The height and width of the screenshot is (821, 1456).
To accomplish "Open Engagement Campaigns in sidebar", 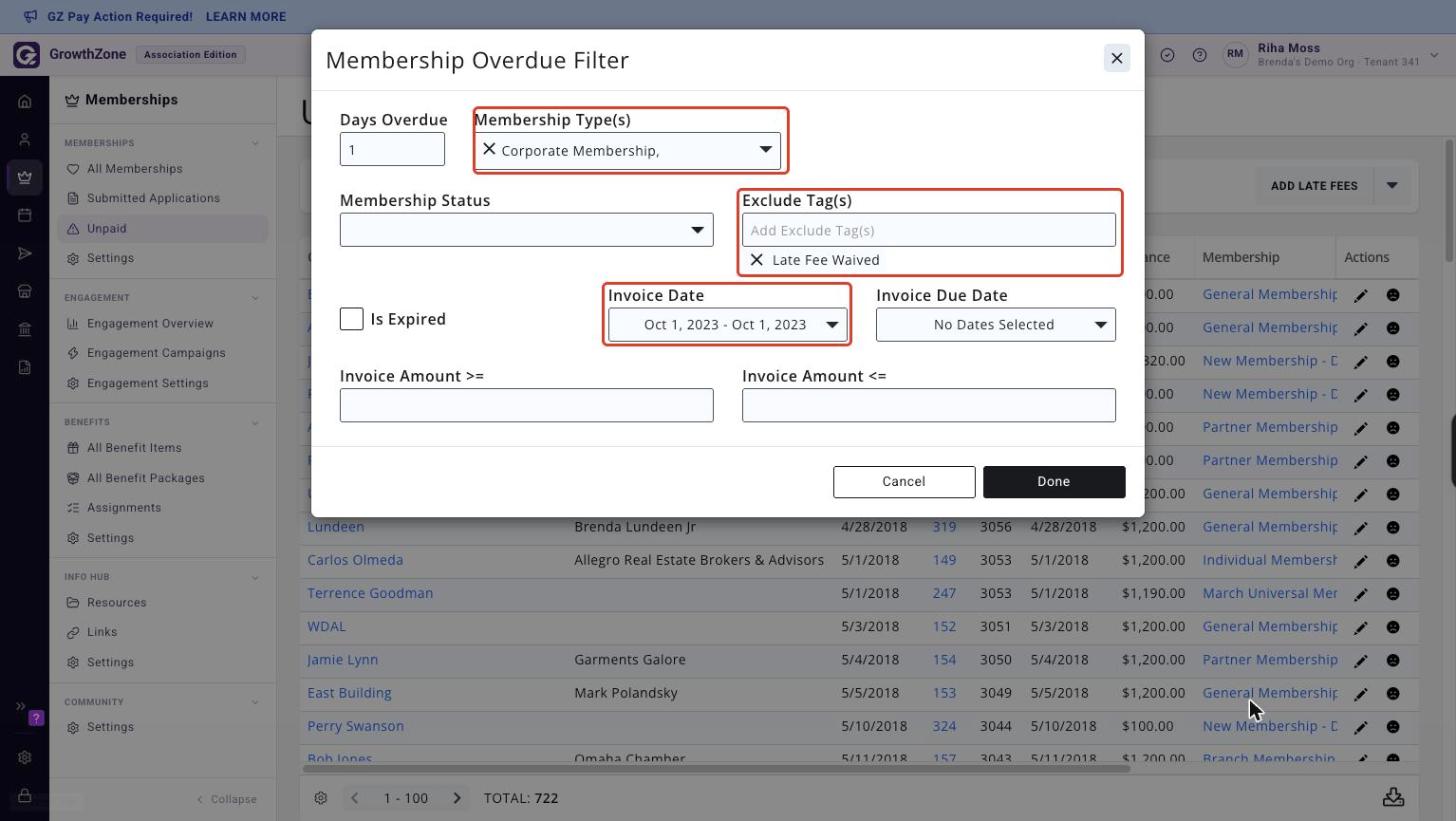I will coord(155,353).
